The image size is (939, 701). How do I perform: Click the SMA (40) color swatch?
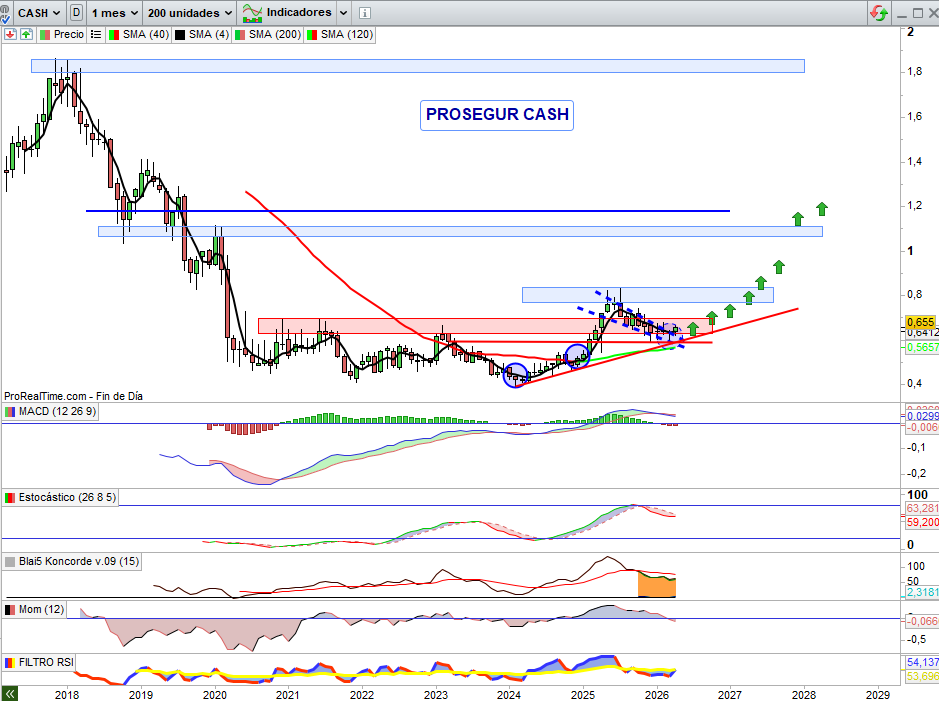pyautogui.click(x=114, y=35)
